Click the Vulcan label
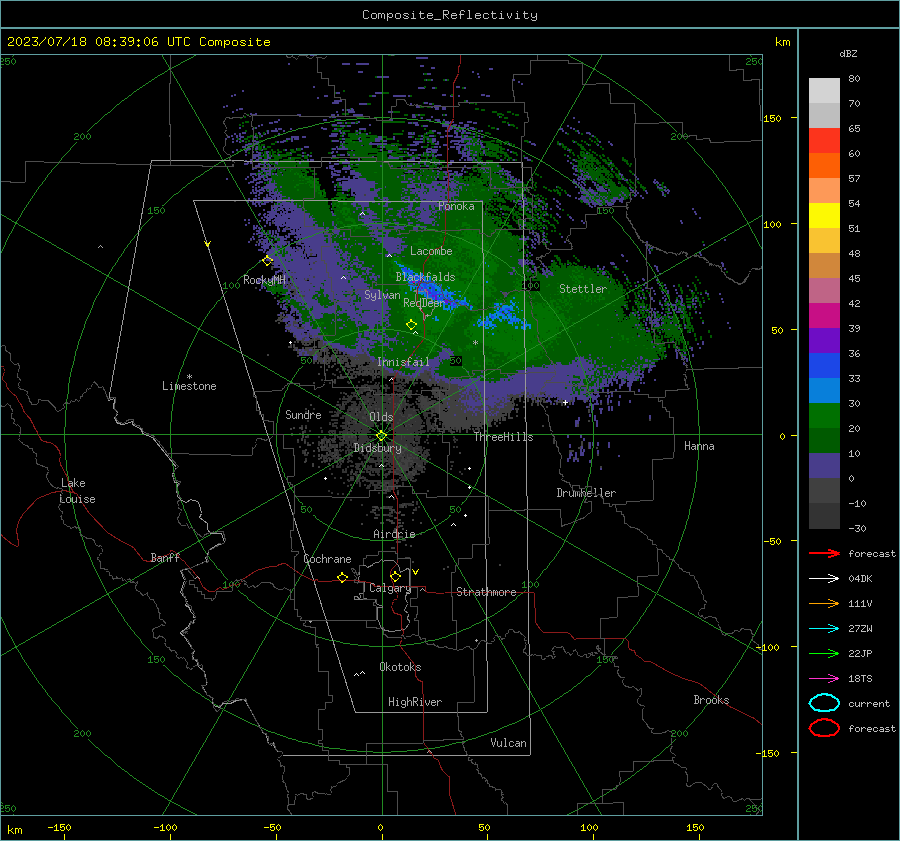 (508, 743)
